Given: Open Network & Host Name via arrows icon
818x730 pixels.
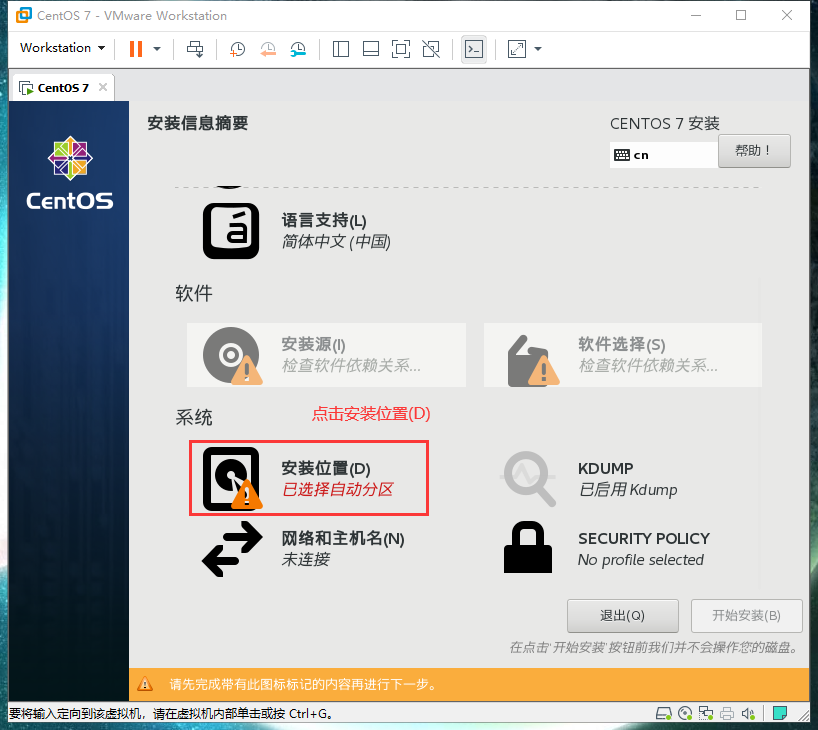Looking at the screenshot, I should [231, 548].
